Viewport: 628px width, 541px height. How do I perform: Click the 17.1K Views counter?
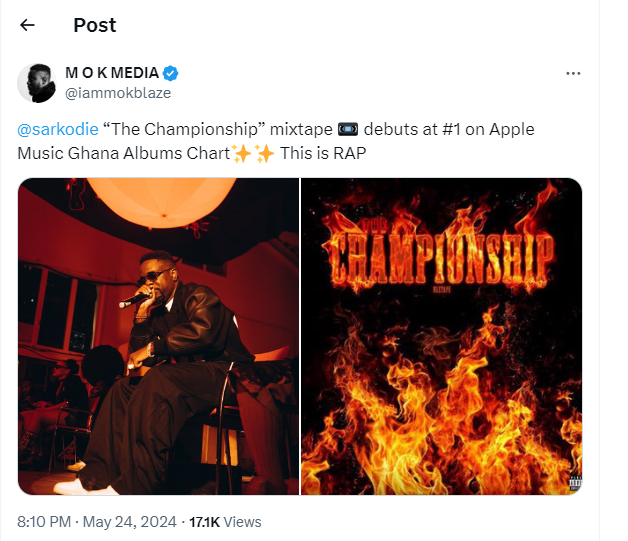pos(225,522)
